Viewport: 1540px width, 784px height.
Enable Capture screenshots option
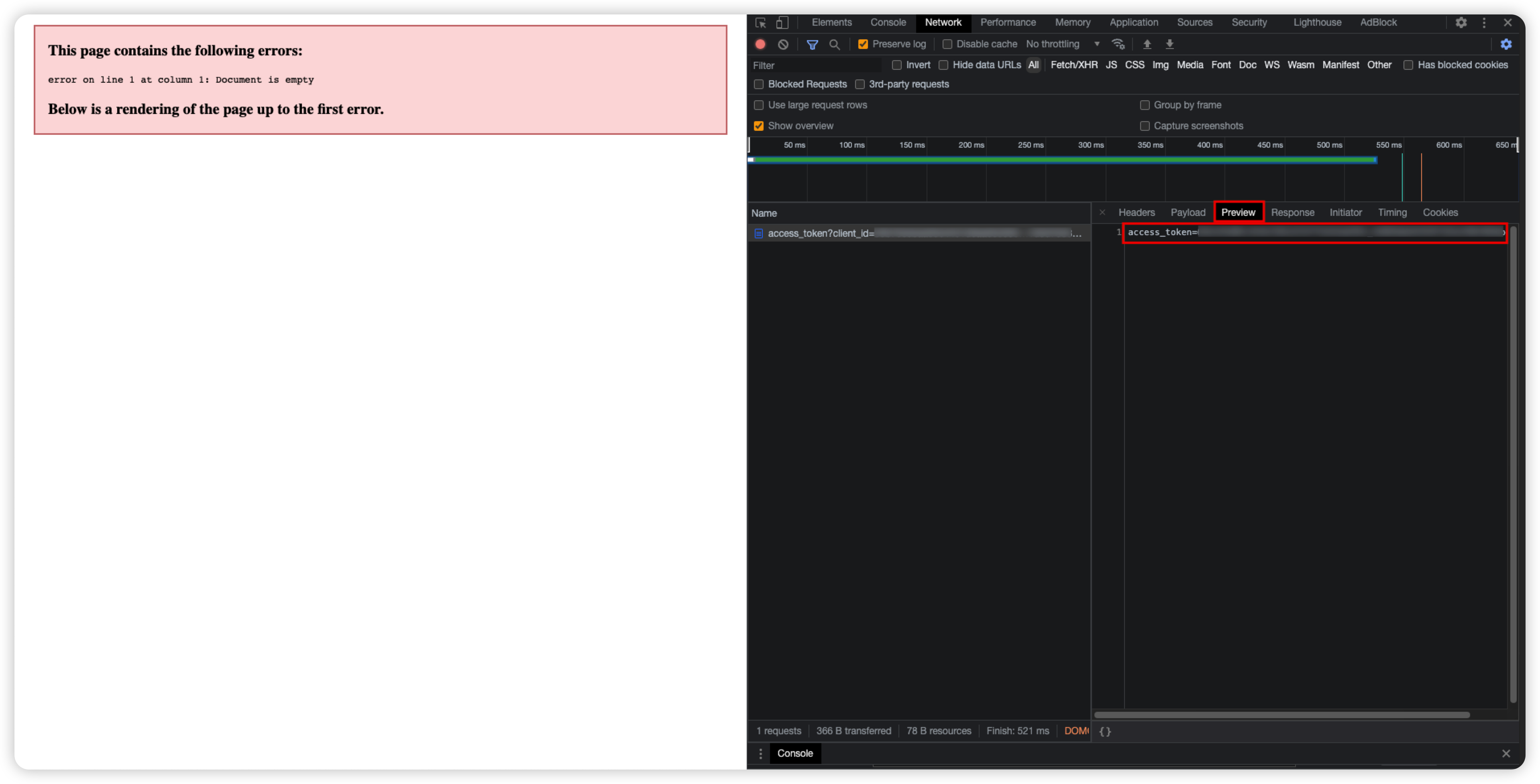[1144, 126]
